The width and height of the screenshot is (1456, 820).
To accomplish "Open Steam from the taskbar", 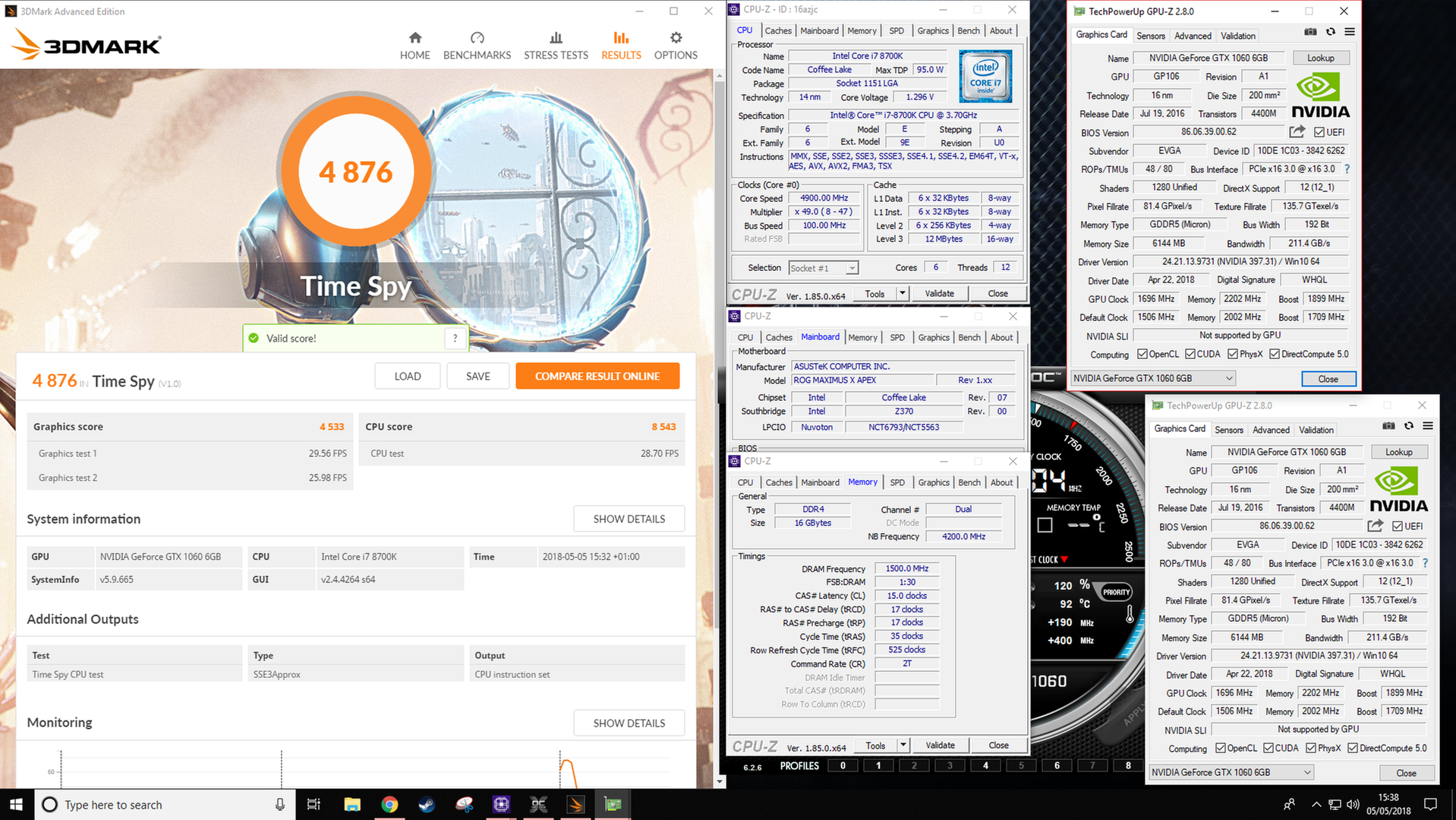I will (427, 805).
